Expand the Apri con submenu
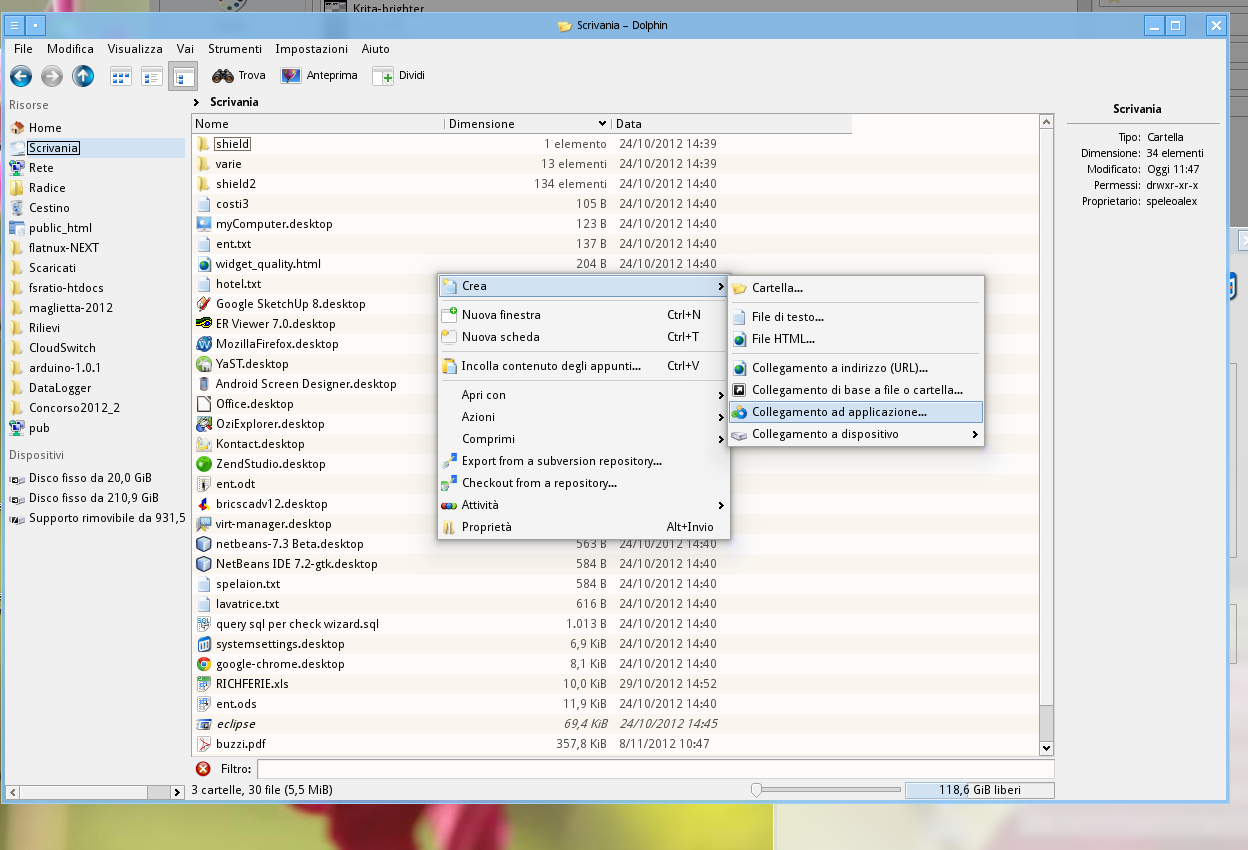This screenshot has height=850, width=1248. 584,395
